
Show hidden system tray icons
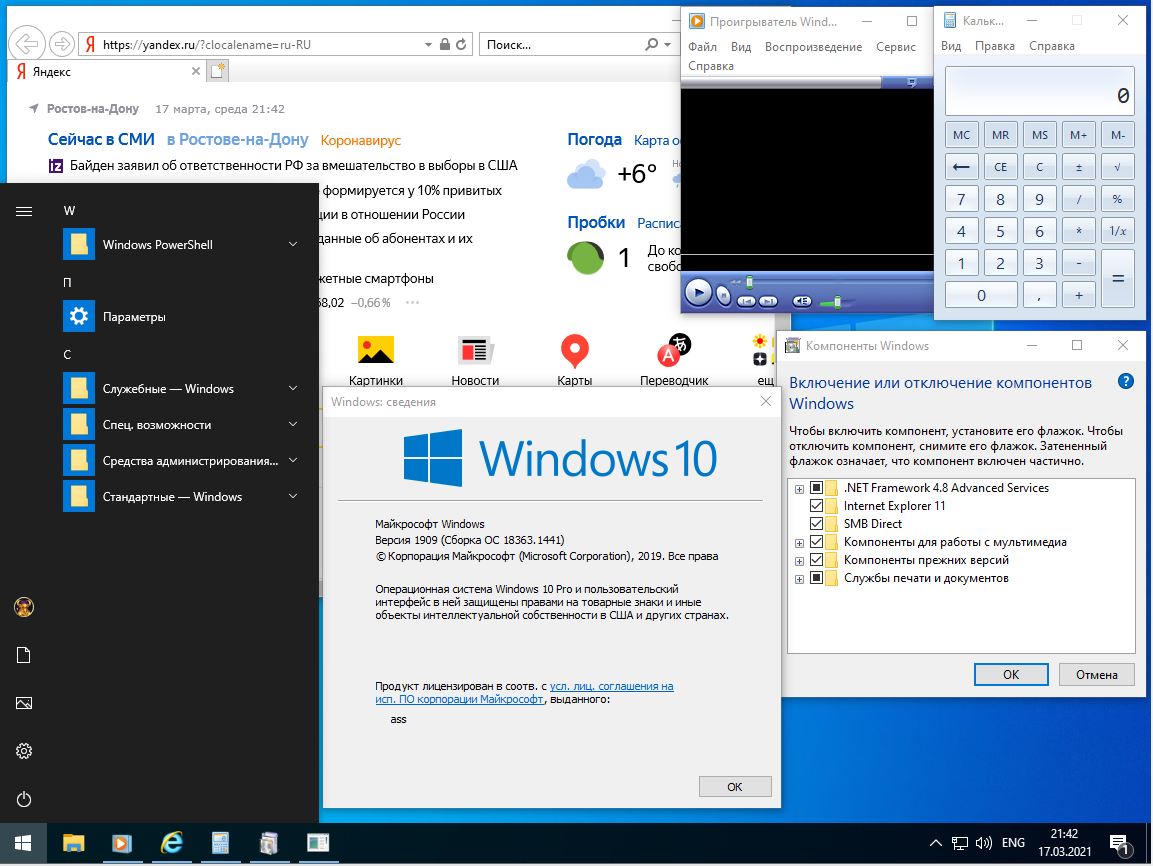click(935, 843)
